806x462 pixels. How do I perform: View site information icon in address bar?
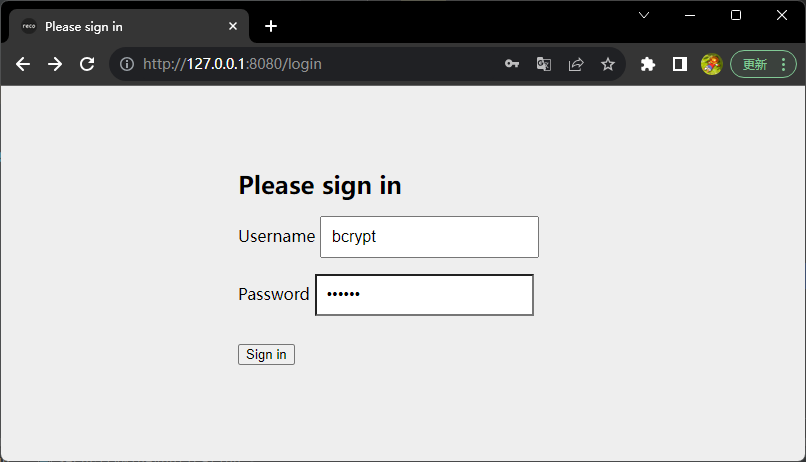click(x=127, y=64)
